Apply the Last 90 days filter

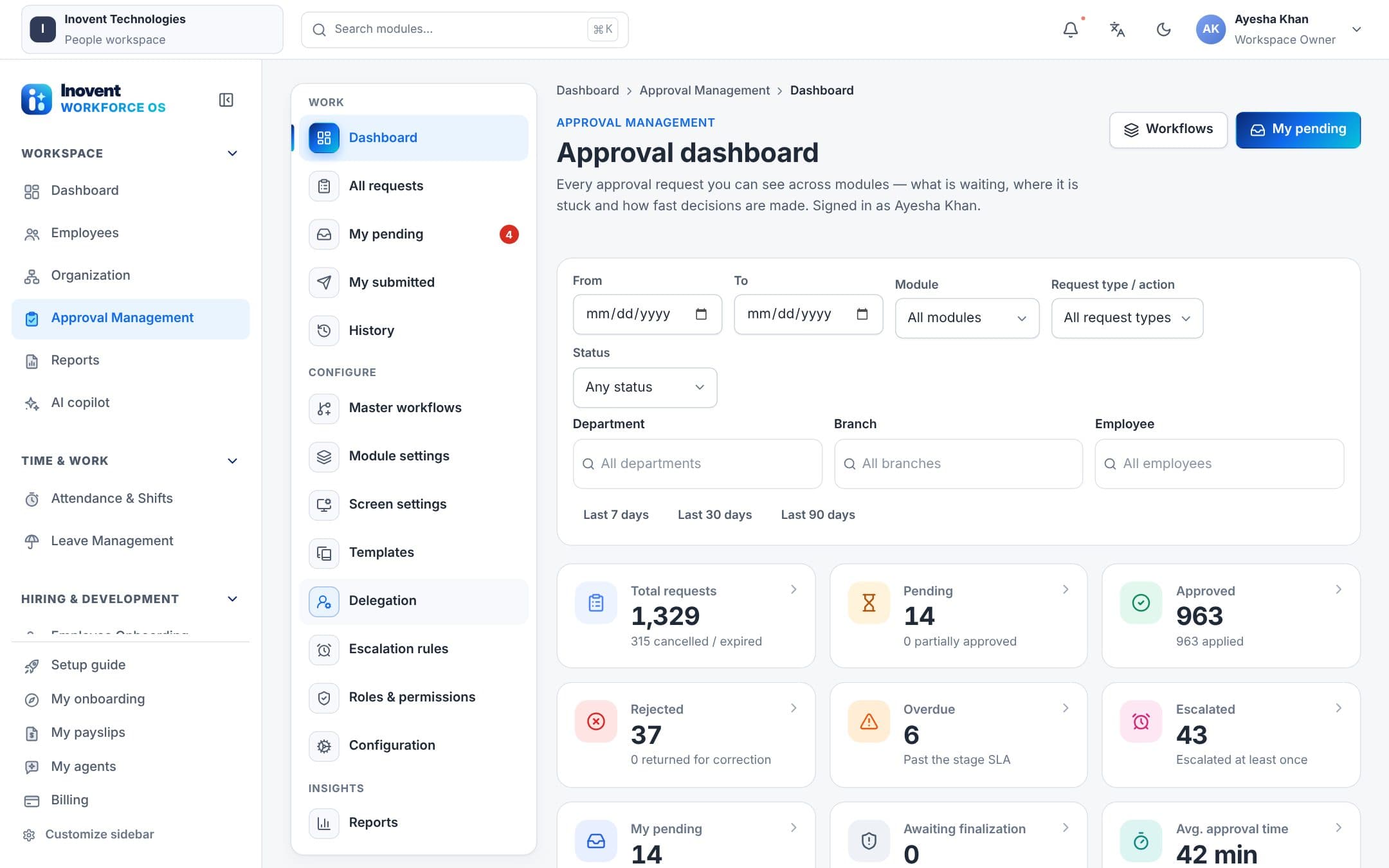coord(817,514)
